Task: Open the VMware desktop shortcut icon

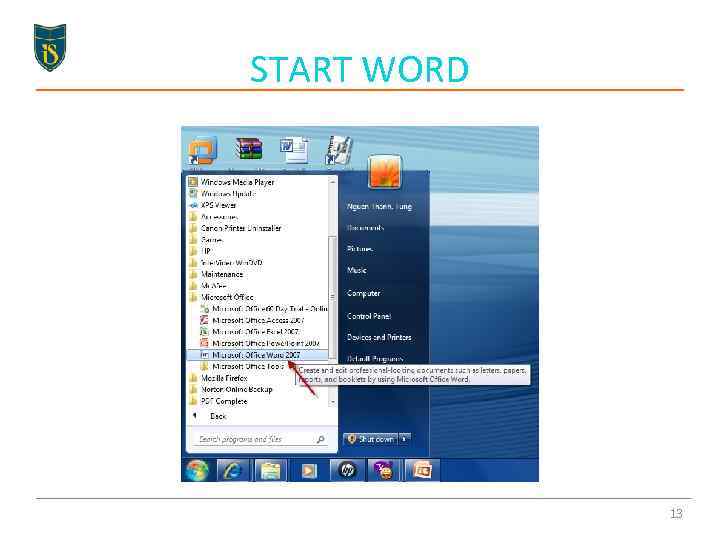Action: click(202, 151)
